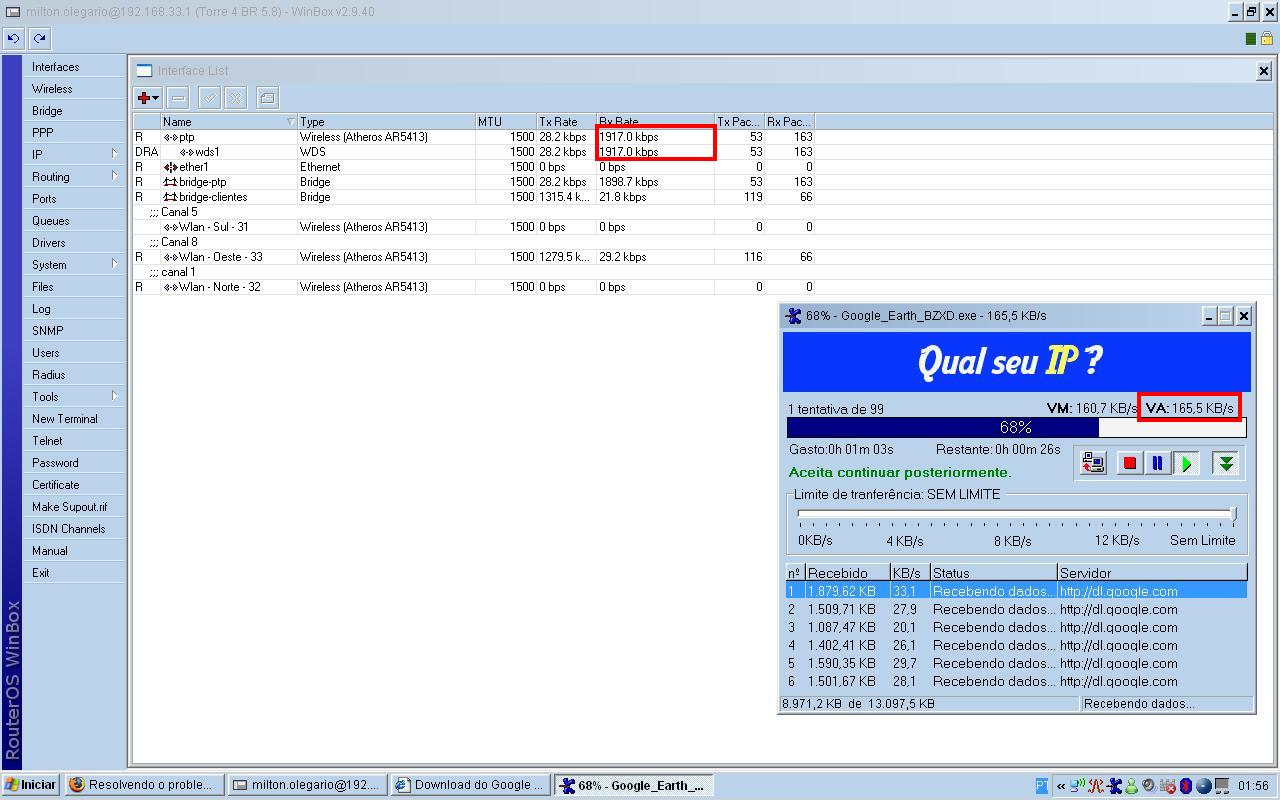Viewport: 1280px width, 800px height.
Task: Switch to 'Download do Google' taskbar window
Action: (x=468, y=785)
